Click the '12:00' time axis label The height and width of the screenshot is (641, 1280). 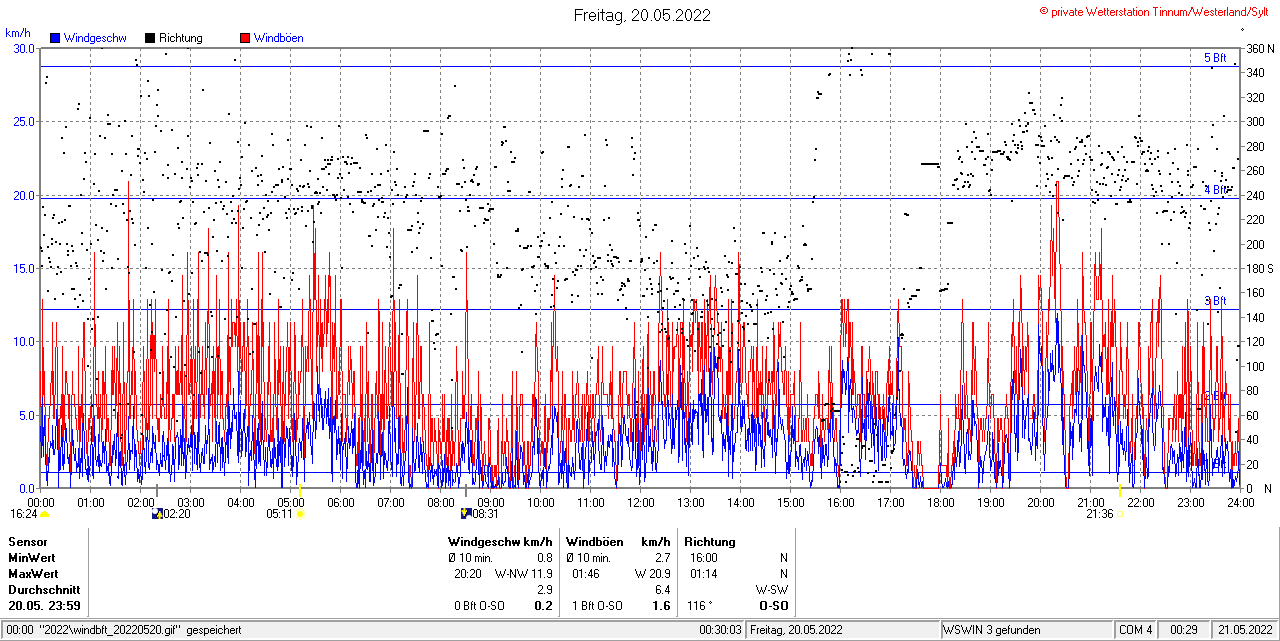pos(641,502)
